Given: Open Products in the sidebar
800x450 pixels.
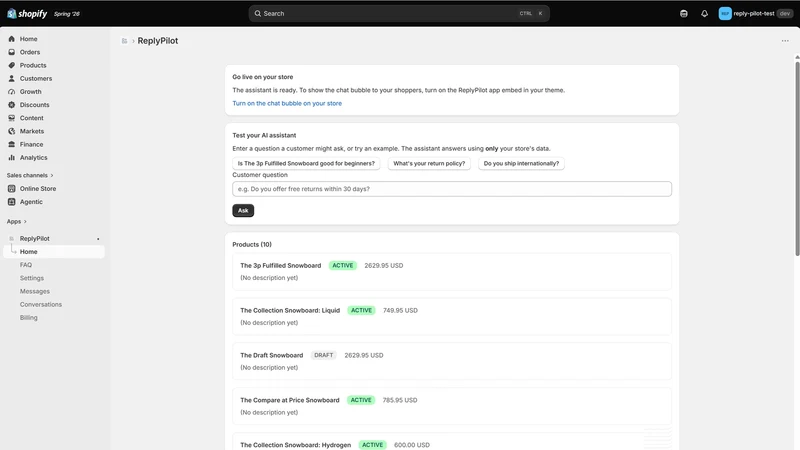Looking at the screenshot, I should pyautogui.click(x=33, y=65).
